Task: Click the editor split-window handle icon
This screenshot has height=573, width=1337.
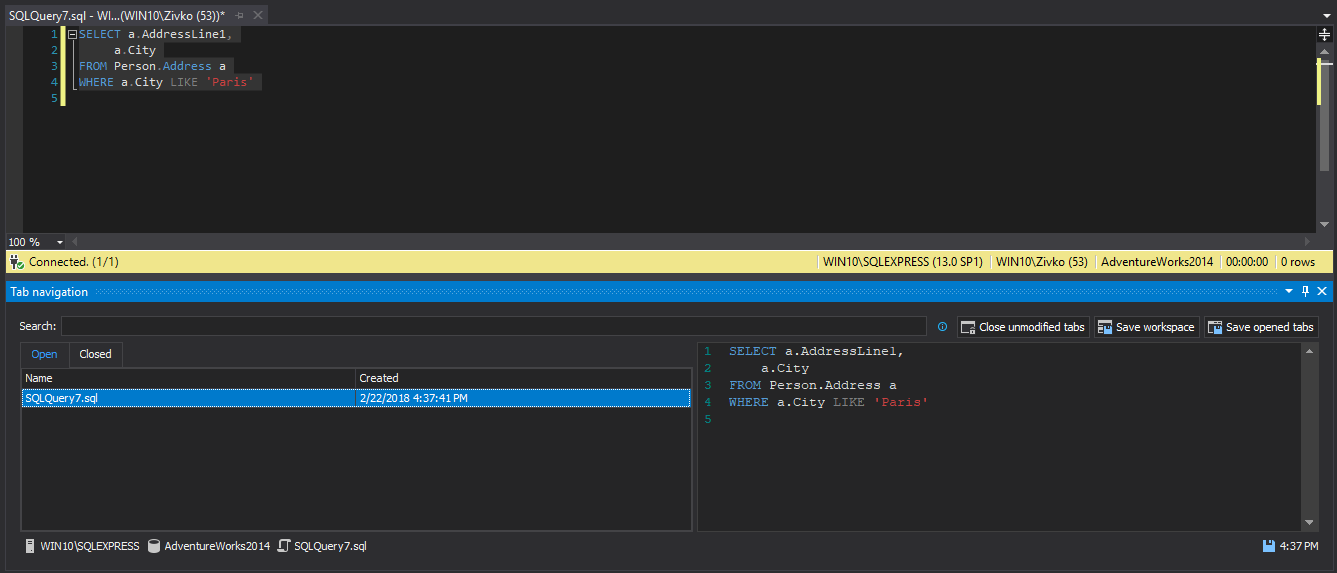Action: coord(1324,34)
